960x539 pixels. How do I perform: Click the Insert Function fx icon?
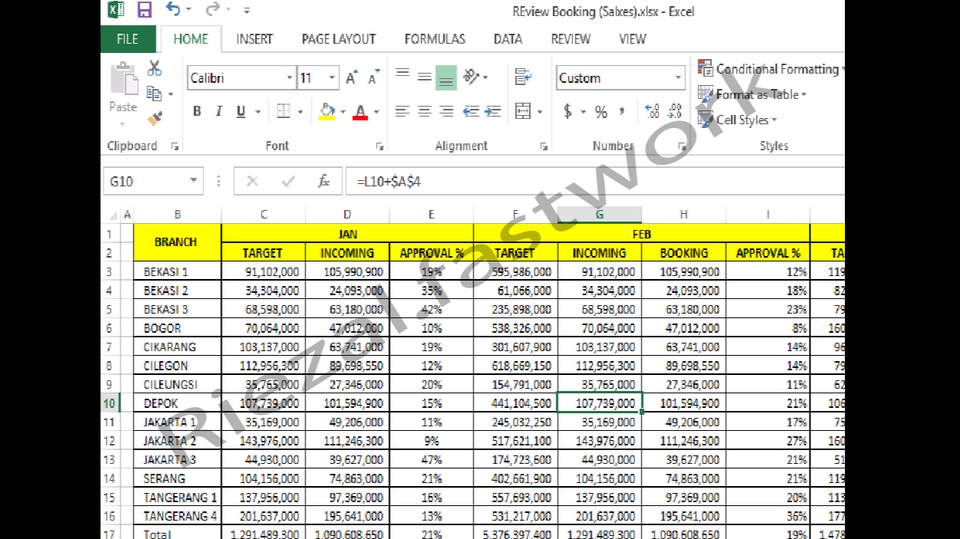pyautogui.click(x=323, y=181)
